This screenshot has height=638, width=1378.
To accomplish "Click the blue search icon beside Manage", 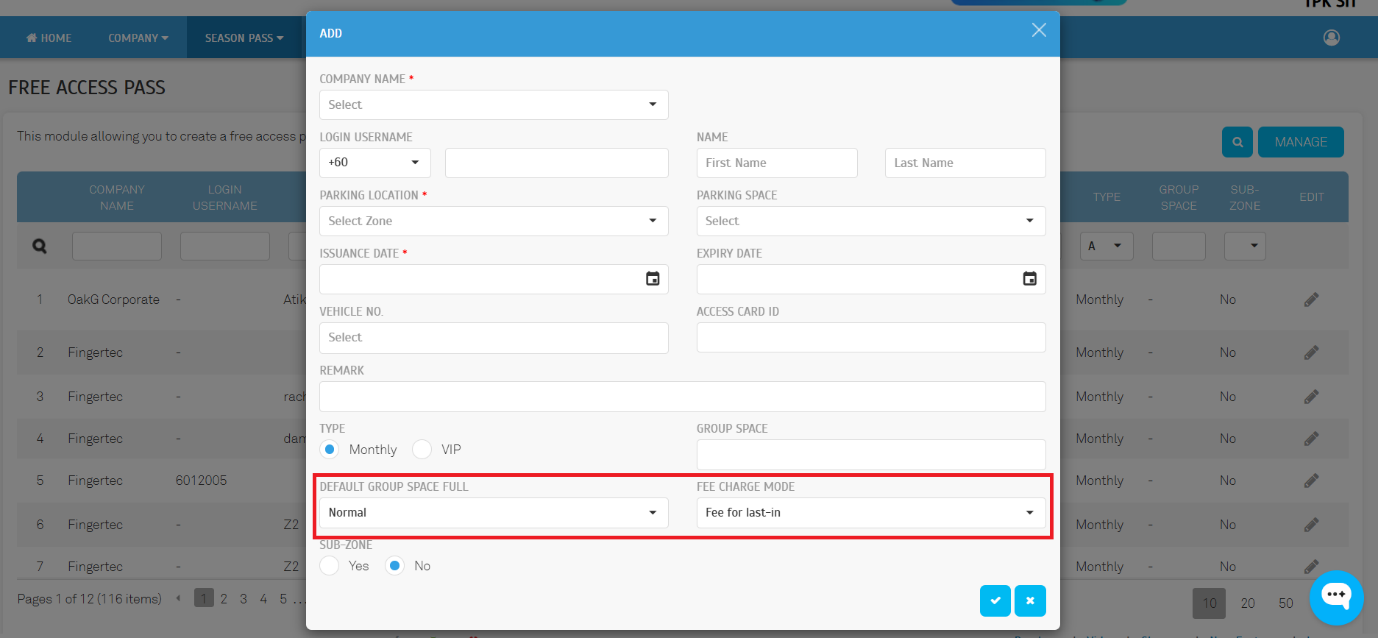I will (x=1237, y=142).
